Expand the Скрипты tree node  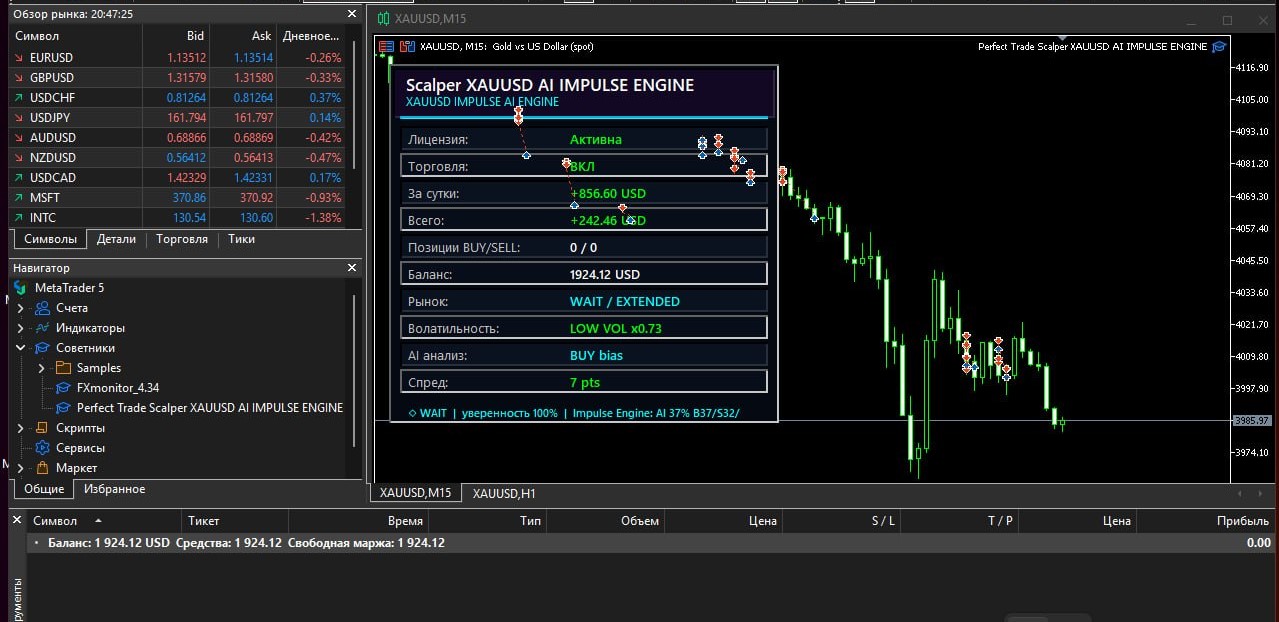click(20, 428)
